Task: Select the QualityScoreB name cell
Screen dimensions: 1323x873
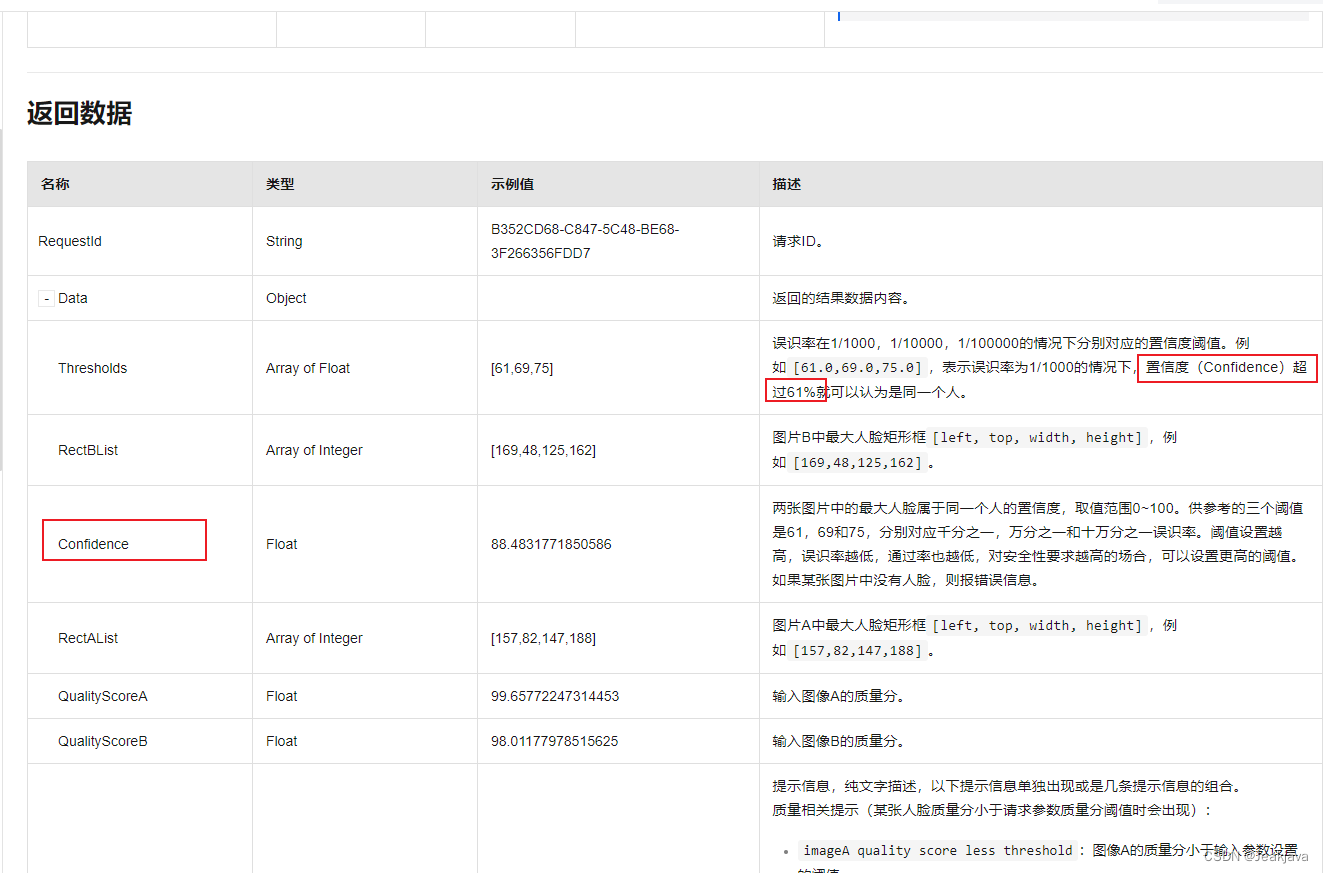Action: click(x=140, y=741)
